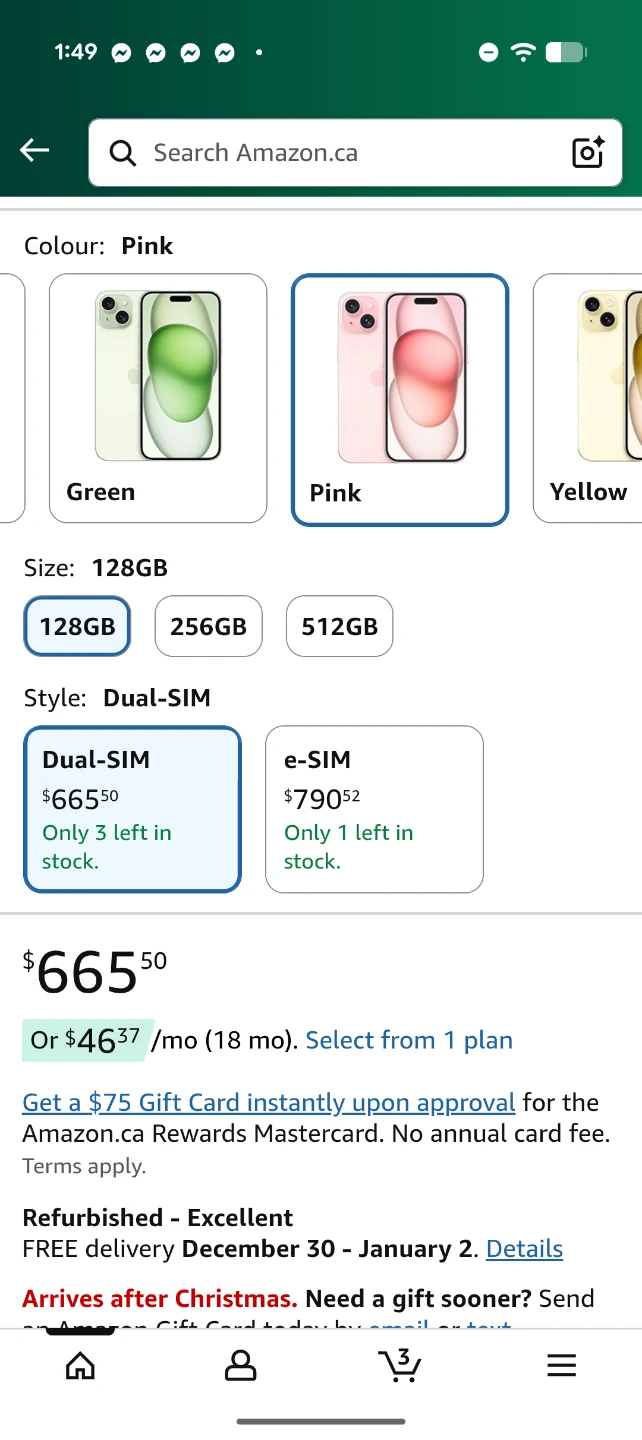Tap the search magnifier icon

pos(122,153)
